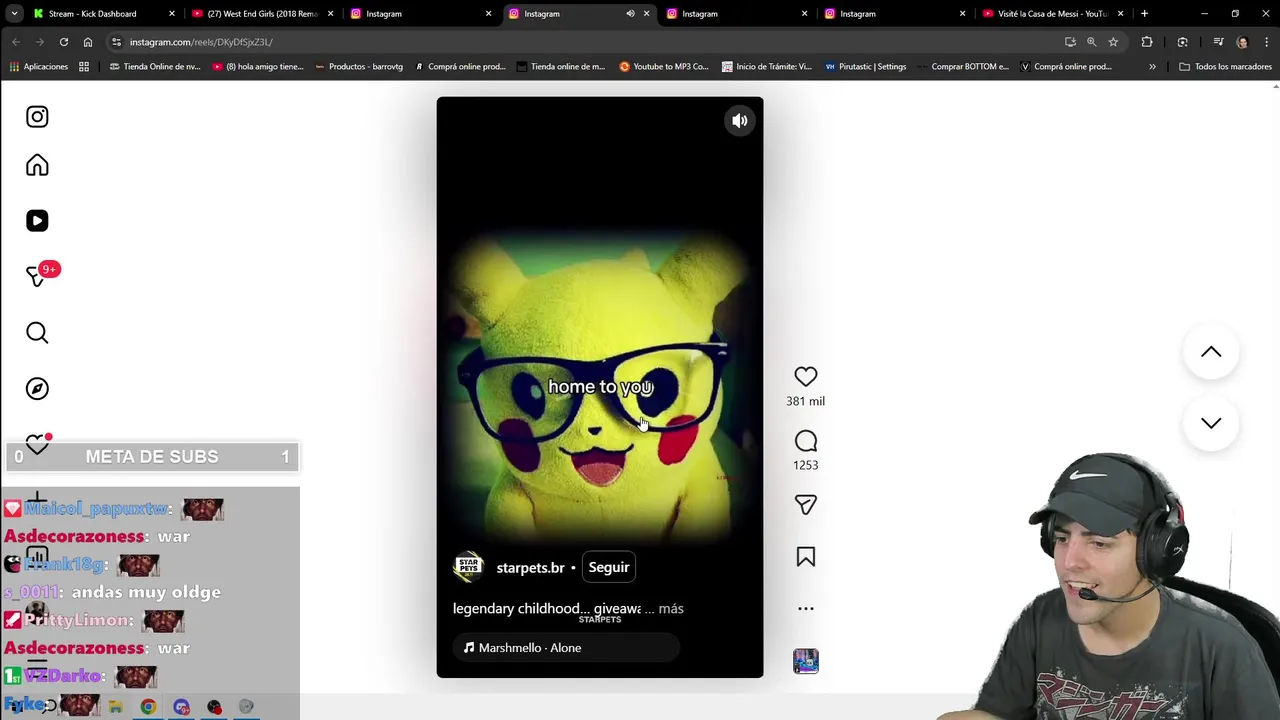
Task: Toggle reel sound with speaker icon
Action: tap(740, 121)
